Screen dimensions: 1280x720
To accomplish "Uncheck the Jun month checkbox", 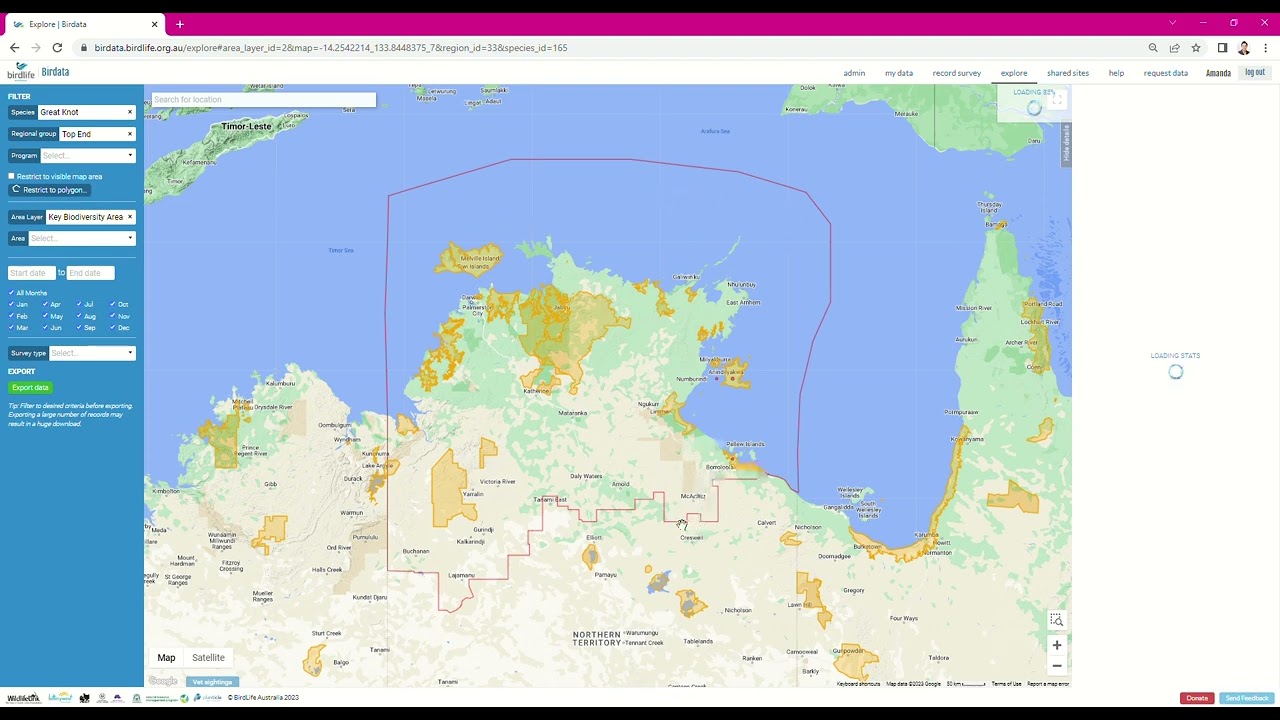I will pos(45,328).
